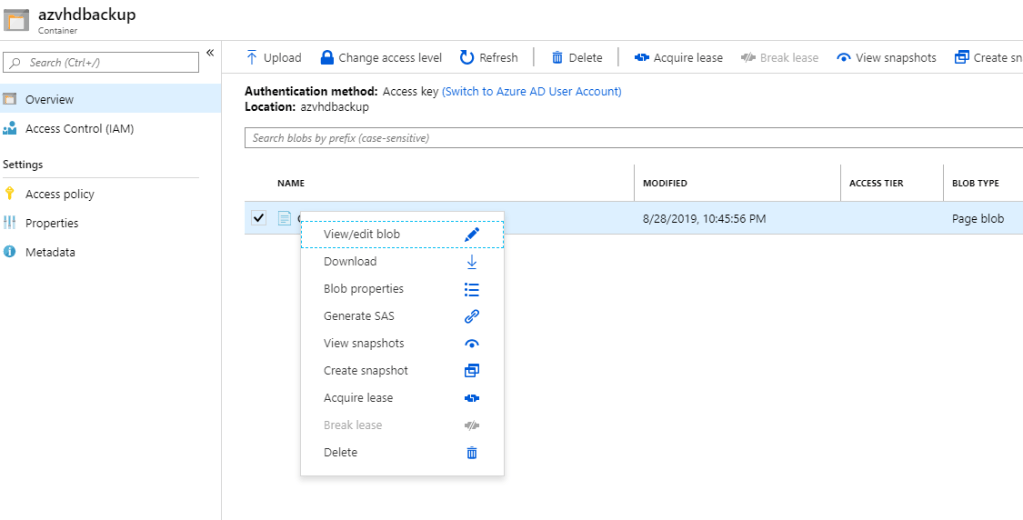Sort the list by Modified column
The image size is (1023, 520).
click(665, 183)
